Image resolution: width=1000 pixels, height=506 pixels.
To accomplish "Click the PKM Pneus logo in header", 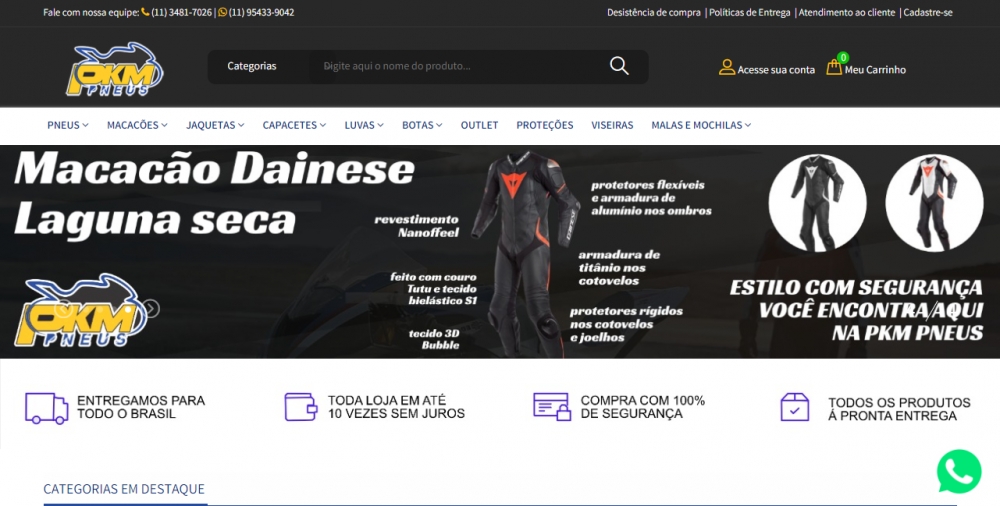I will (115, 69).
